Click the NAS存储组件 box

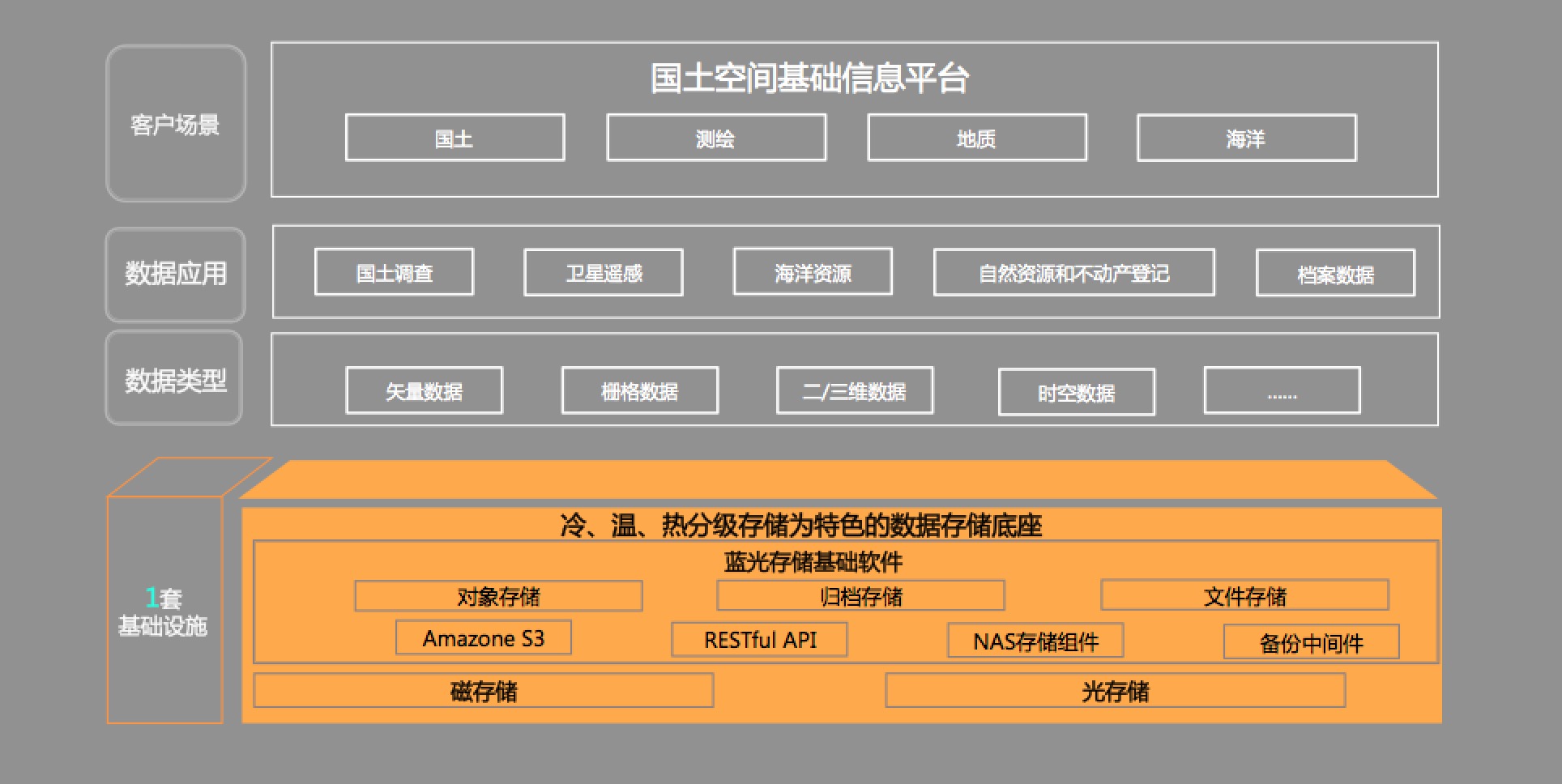1035,641
